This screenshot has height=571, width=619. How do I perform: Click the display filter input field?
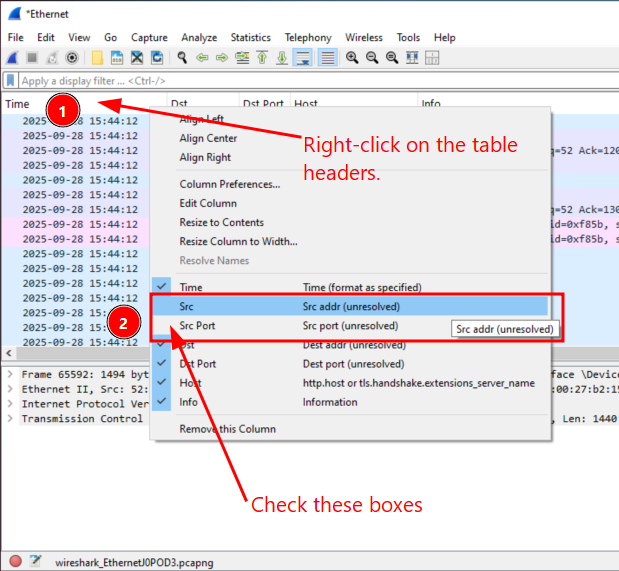300,80
